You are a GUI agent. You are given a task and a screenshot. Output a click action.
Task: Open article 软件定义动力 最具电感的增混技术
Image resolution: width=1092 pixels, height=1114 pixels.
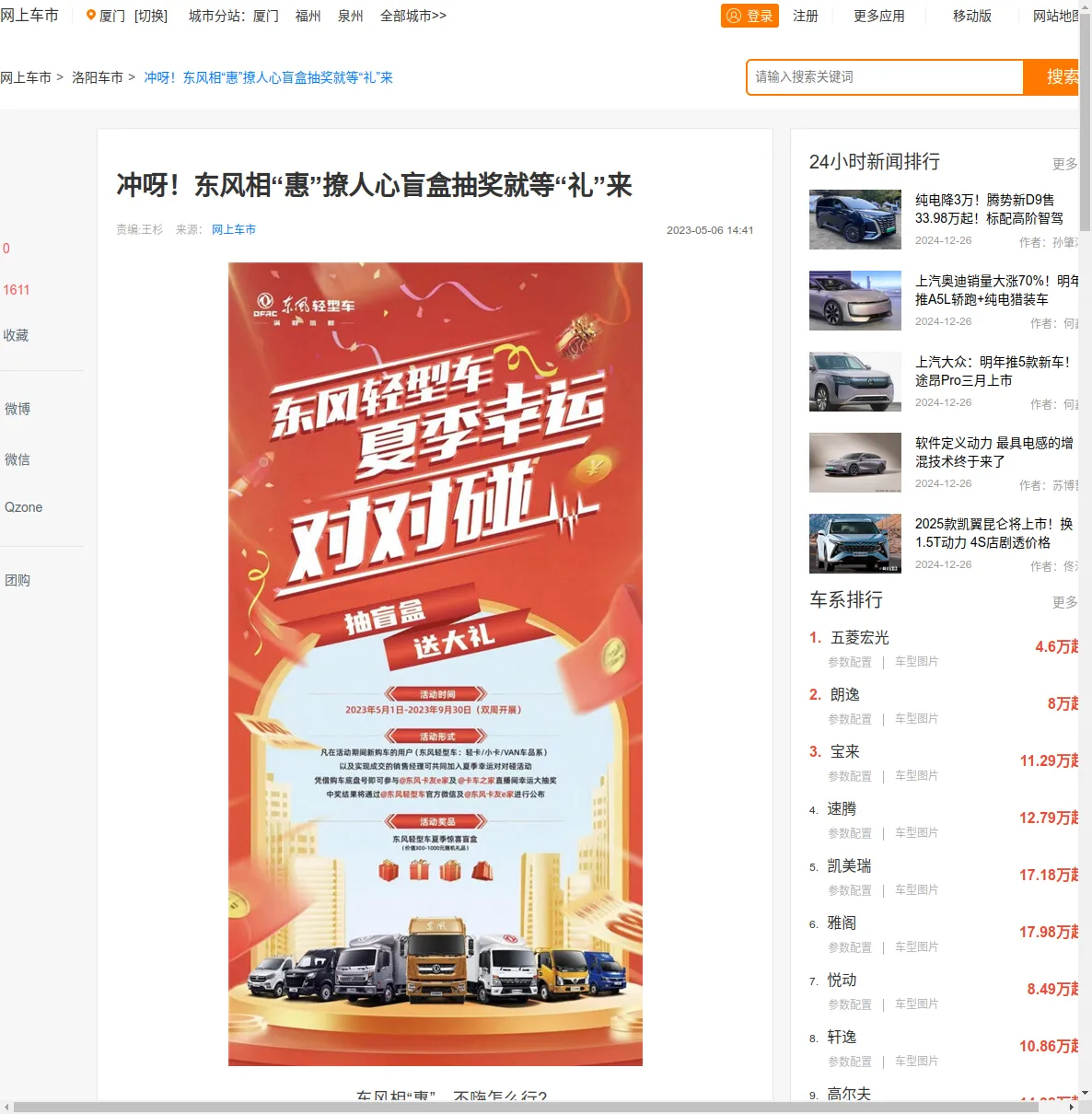(x=994, y=452)
